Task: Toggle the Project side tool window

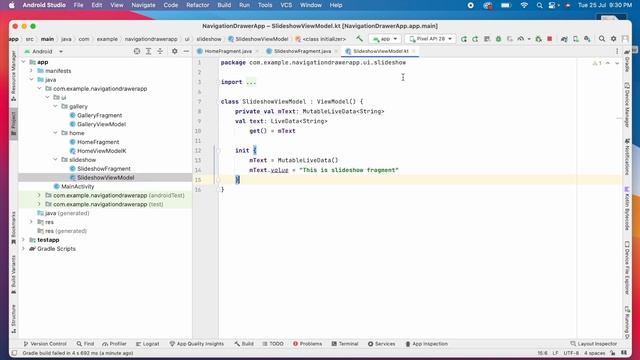Action: (x=13, y=124)
